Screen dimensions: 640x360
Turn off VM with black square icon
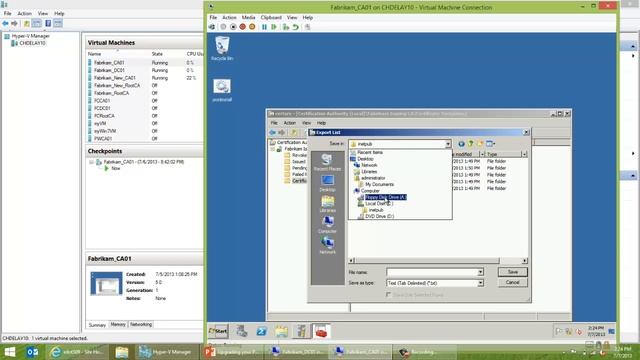pyautogui.click(x=233, y=27)
